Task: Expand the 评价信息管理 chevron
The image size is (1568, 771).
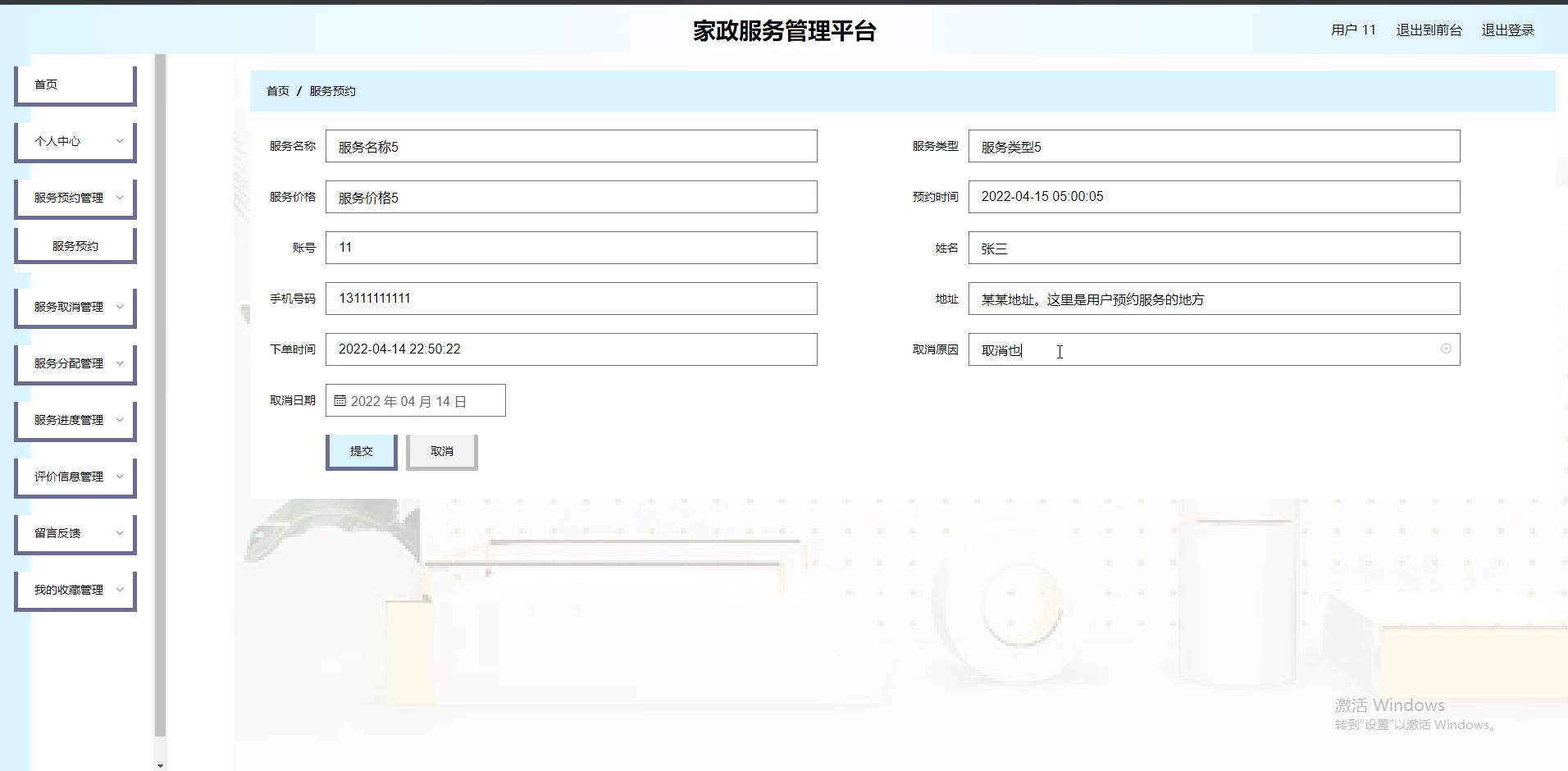Action: click(x=120, y=477)
